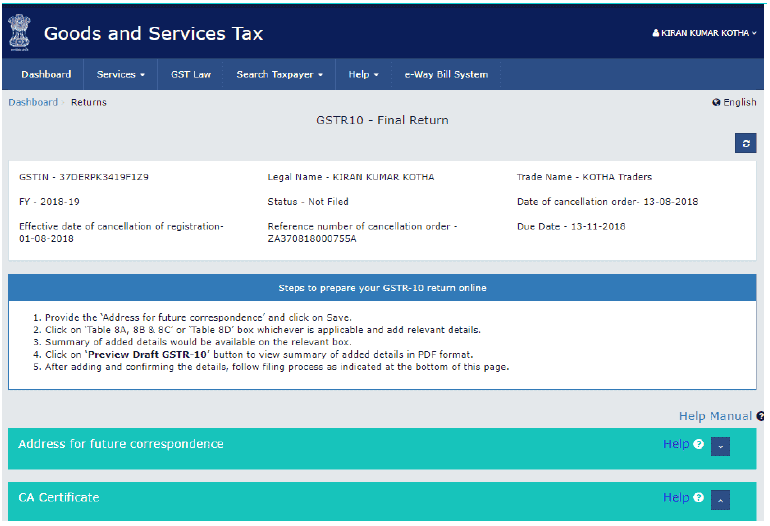Click the Help Manual question mark icon
The width and height of the screenshot is (770, 526).
[x=761, y=416]
